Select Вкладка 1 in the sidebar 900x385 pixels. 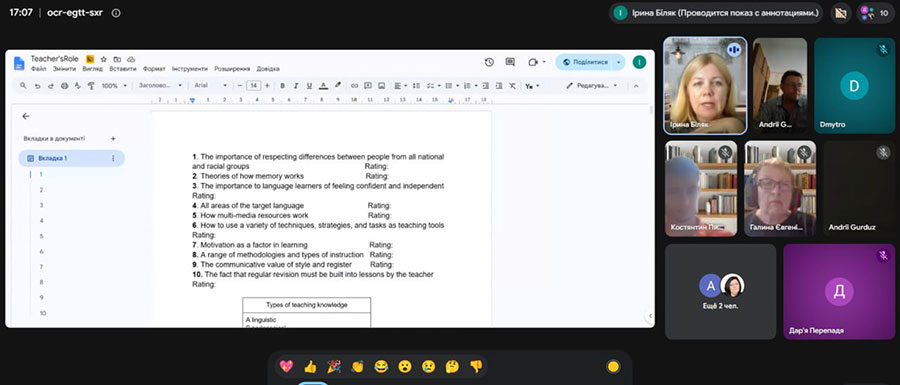click(x=71, y=158)
